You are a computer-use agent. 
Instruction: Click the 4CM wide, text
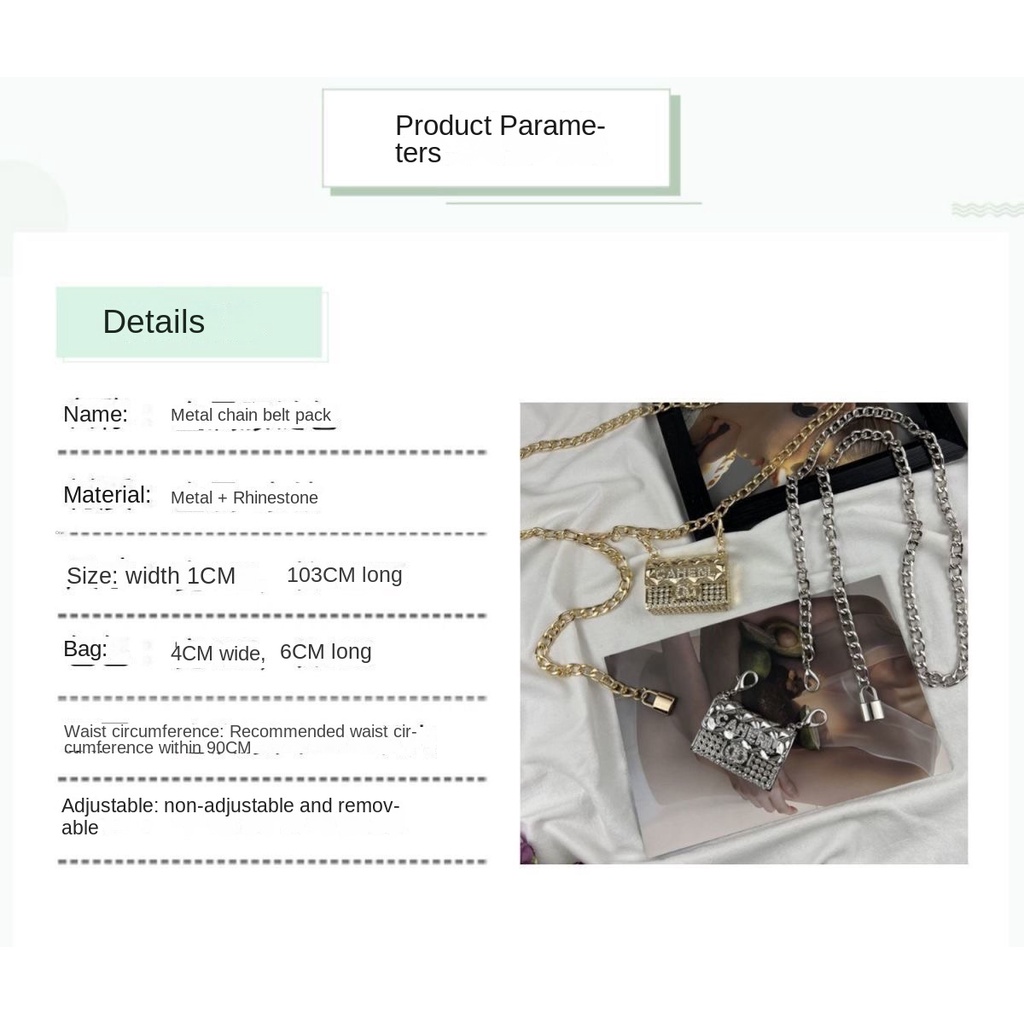point(218,653)
